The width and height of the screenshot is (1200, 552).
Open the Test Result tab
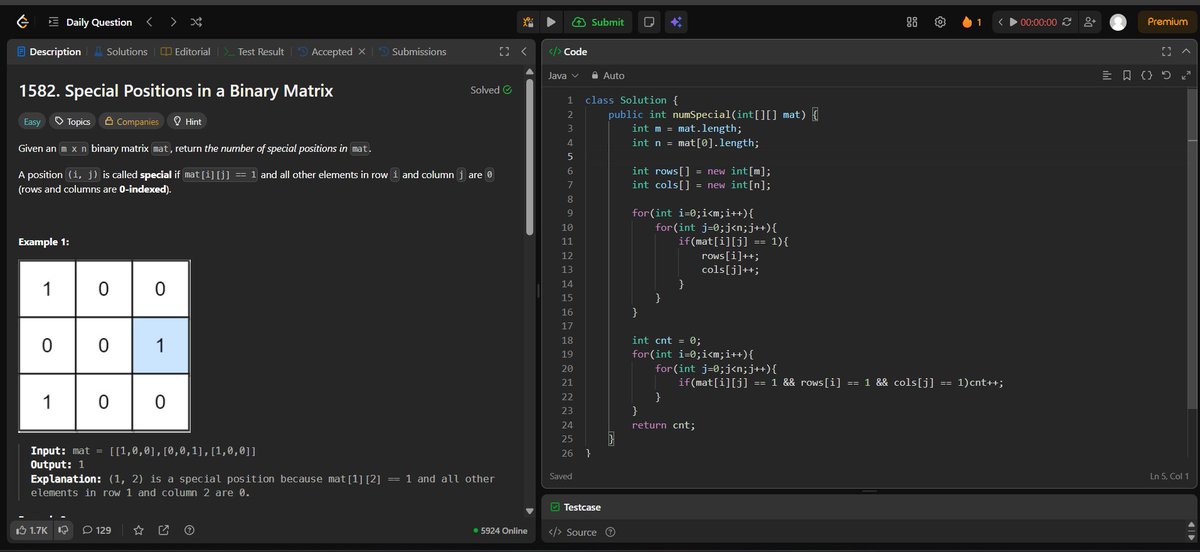coord(254,51)
